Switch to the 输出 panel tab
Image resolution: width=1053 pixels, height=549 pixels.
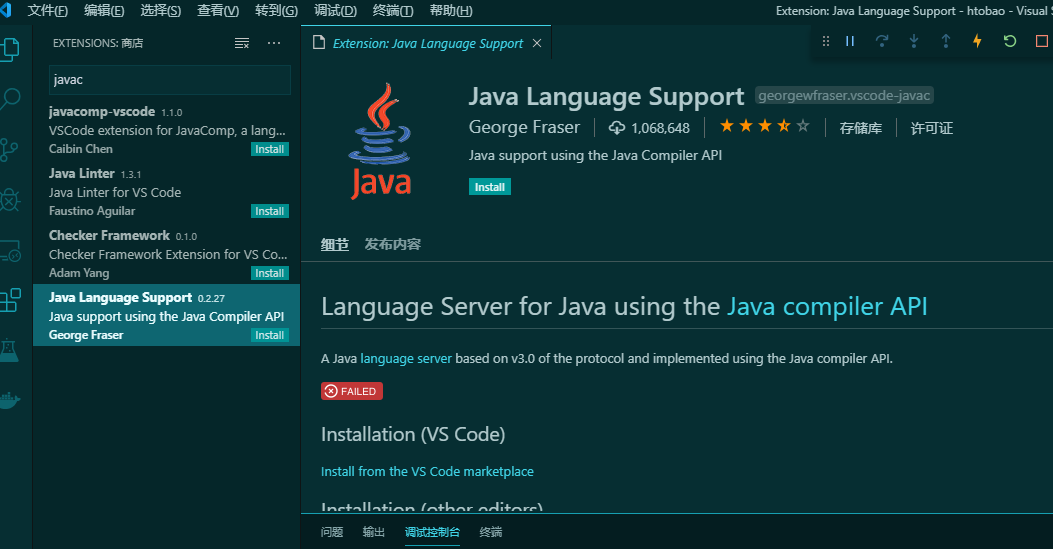coord(374,532)
